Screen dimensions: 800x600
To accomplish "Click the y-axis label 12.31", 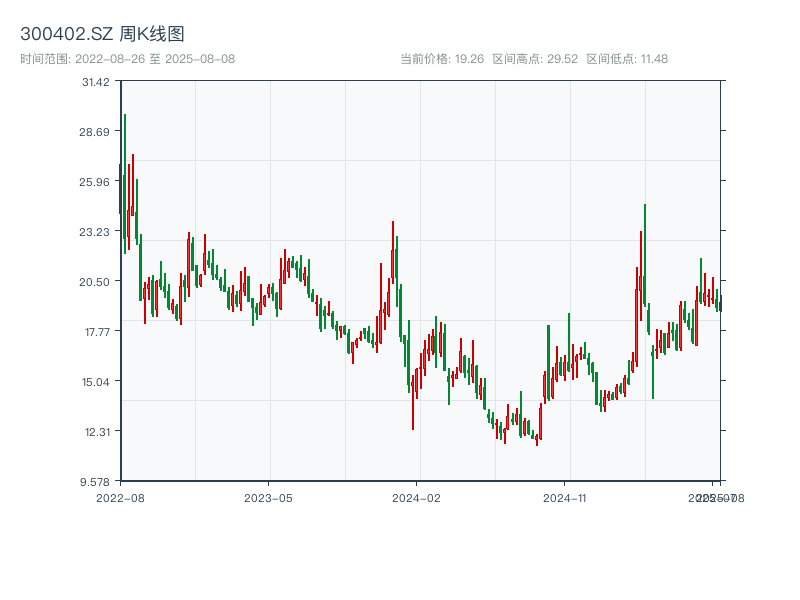I will [97, 432].
